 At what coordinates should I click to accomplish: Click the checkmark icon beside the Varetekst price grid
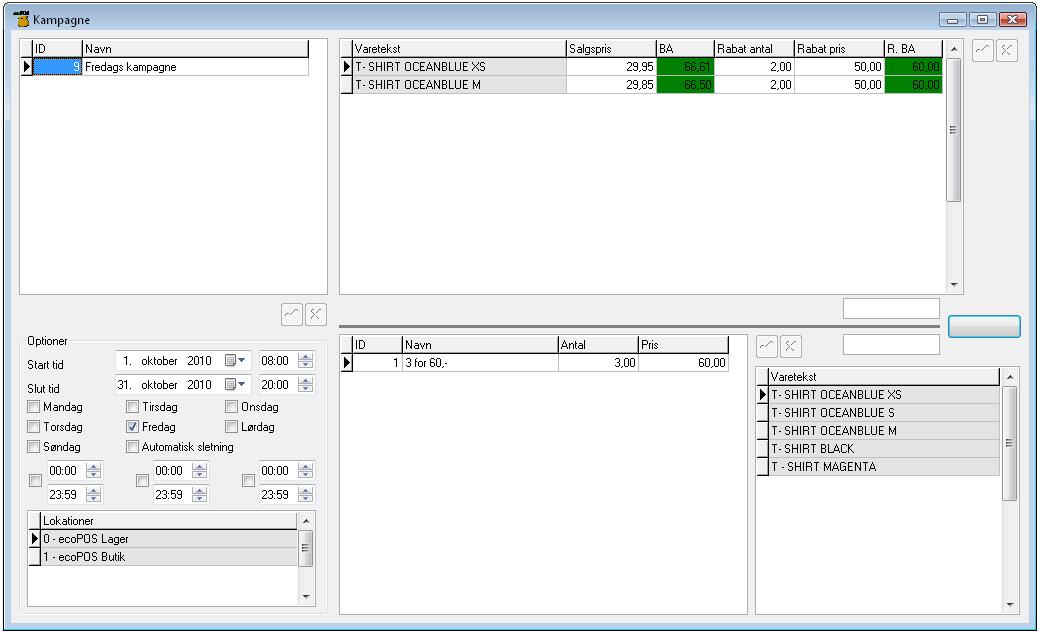(x=983, y=52)
